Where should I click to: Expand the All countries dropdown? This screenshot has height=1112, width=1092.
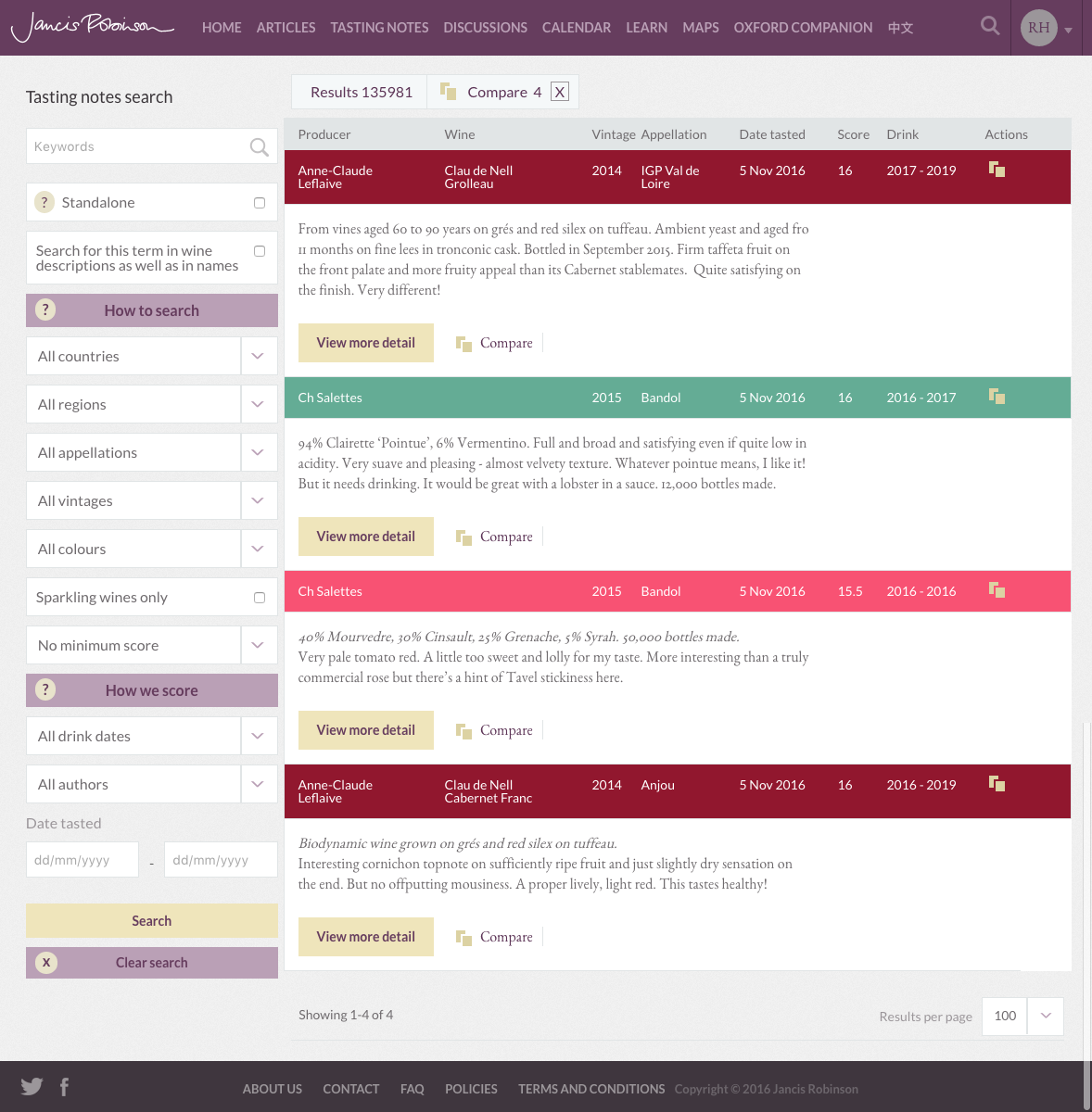point(258,356)
